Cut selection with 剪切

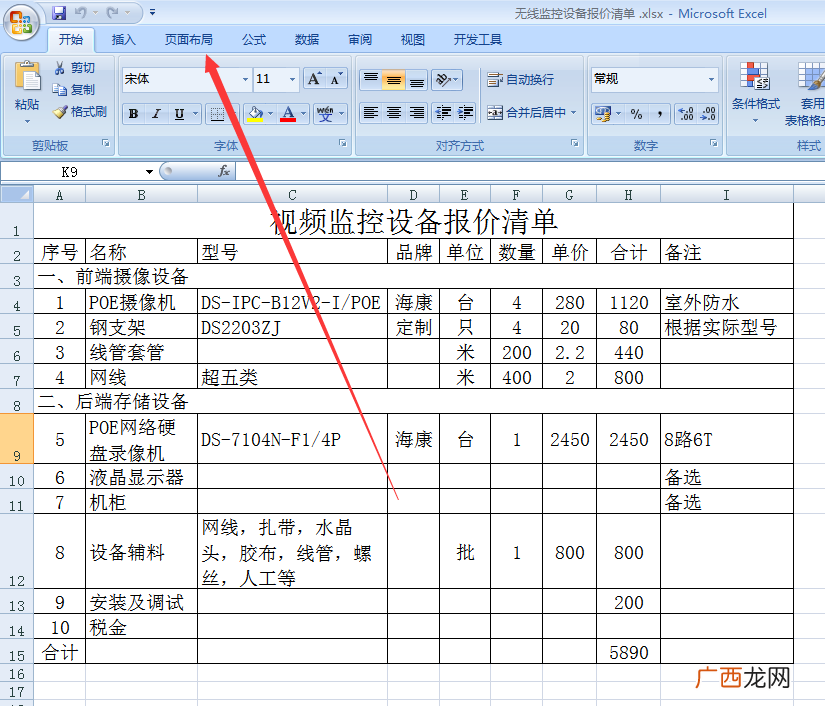point(74,68)
